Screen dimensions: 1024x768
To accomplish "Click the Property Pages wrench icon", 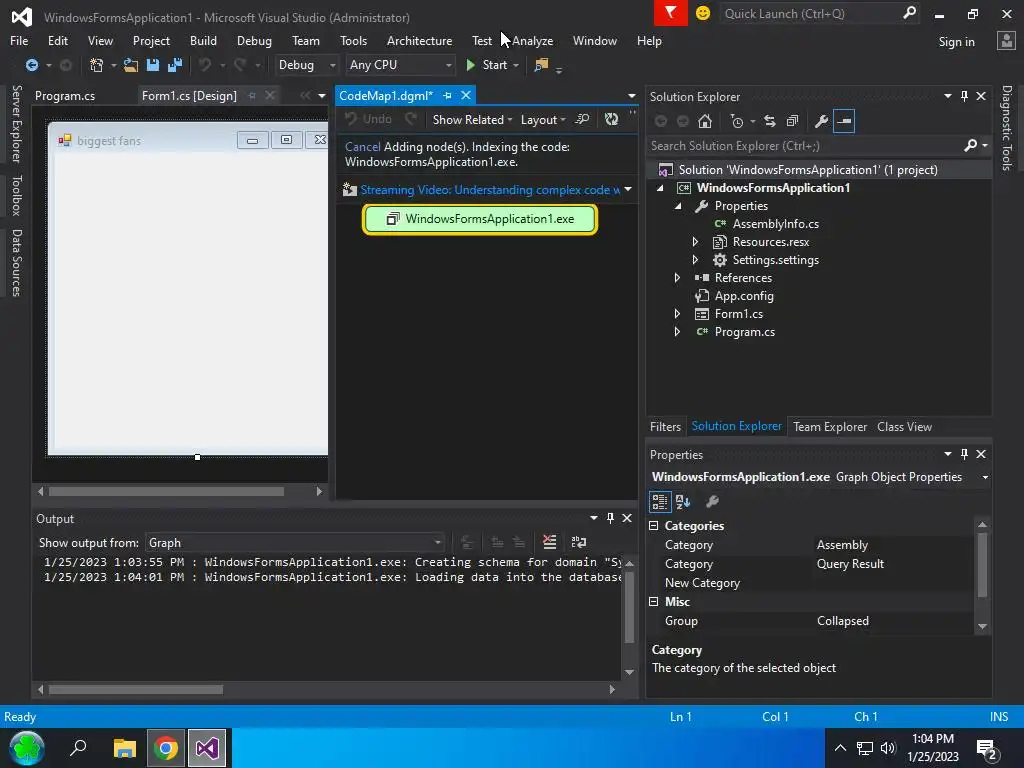I will coord(712,502).
